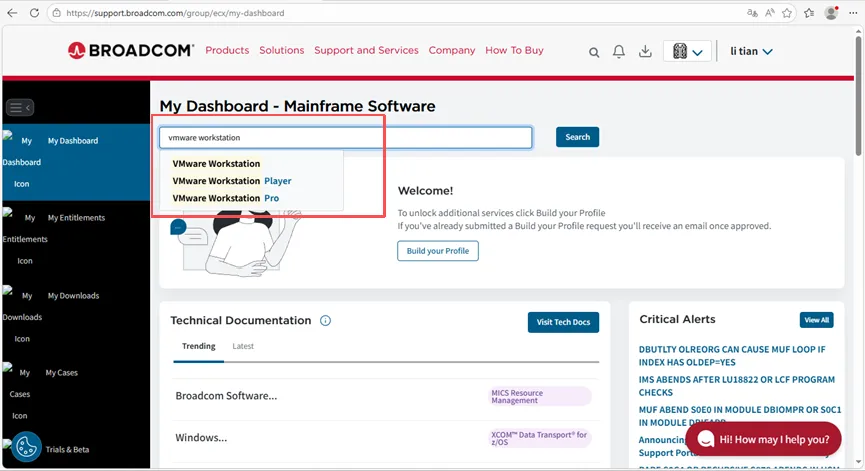The height and width of the screenshot is (471, 865).
Task: Click Build your Profile button
Action: [438, 251]
